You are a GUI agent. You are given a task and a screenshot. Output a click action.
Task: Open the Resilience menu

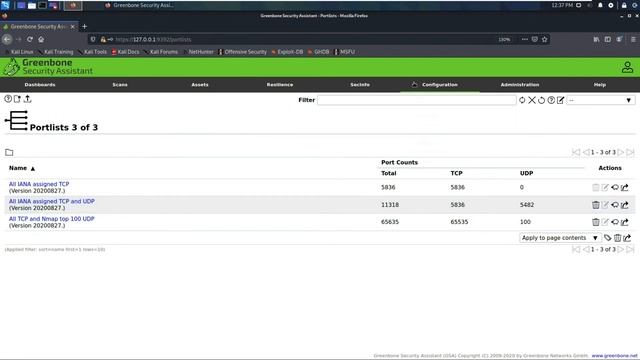point(280,84)
